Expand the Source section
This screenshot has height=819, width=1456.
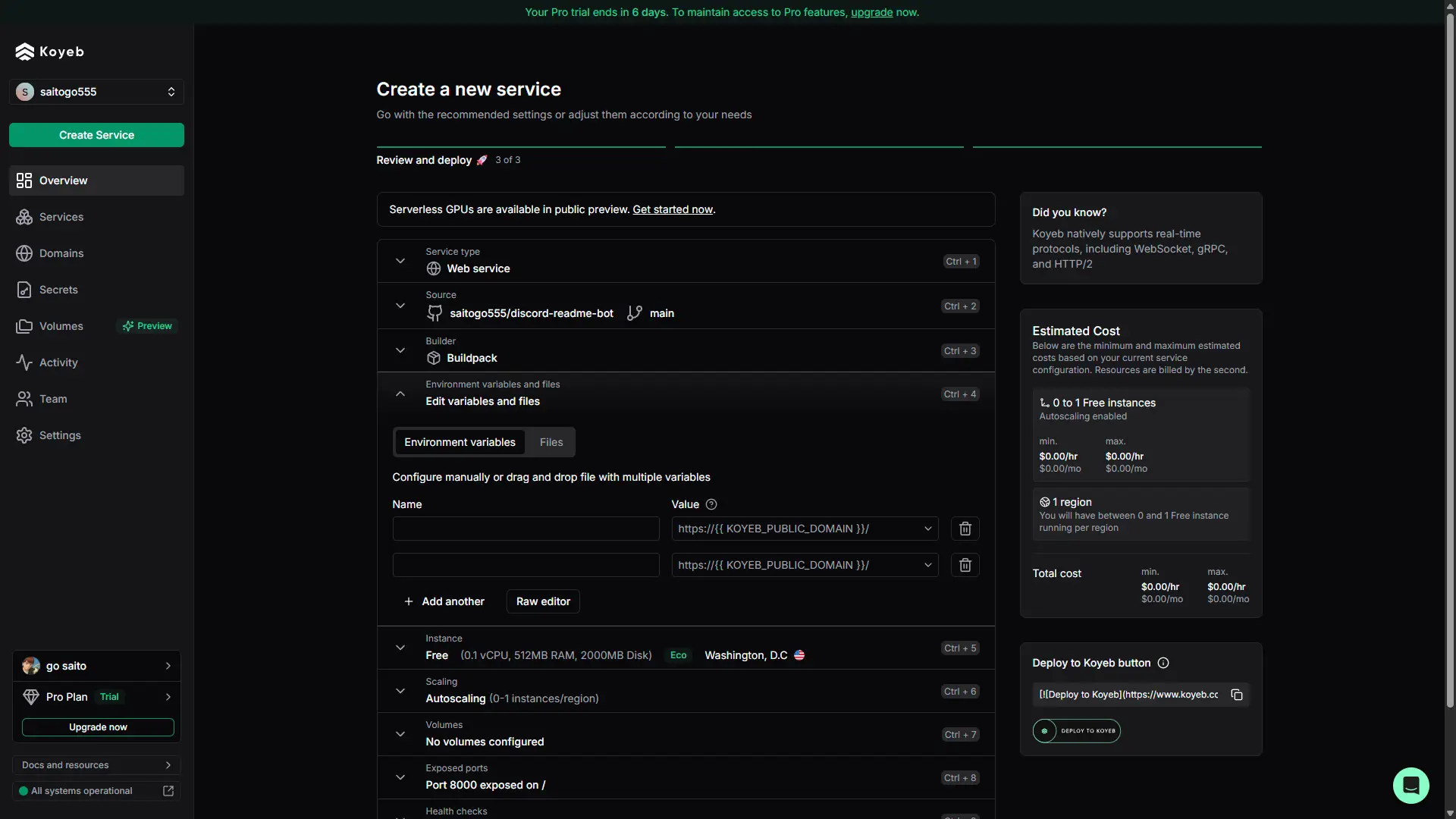pyautogui.click(x=400, y=306)
